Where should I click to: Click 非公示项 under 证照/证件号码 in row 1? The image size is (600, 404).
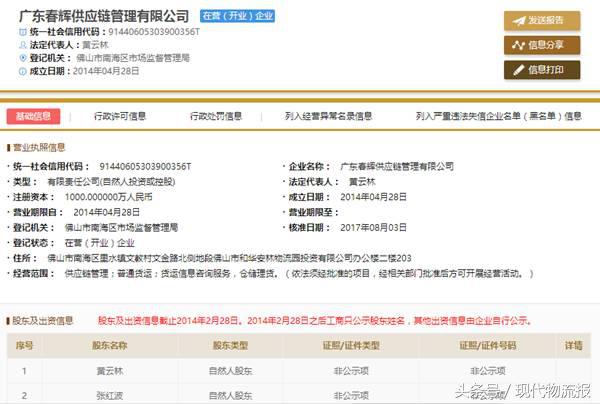pos(488,371)
